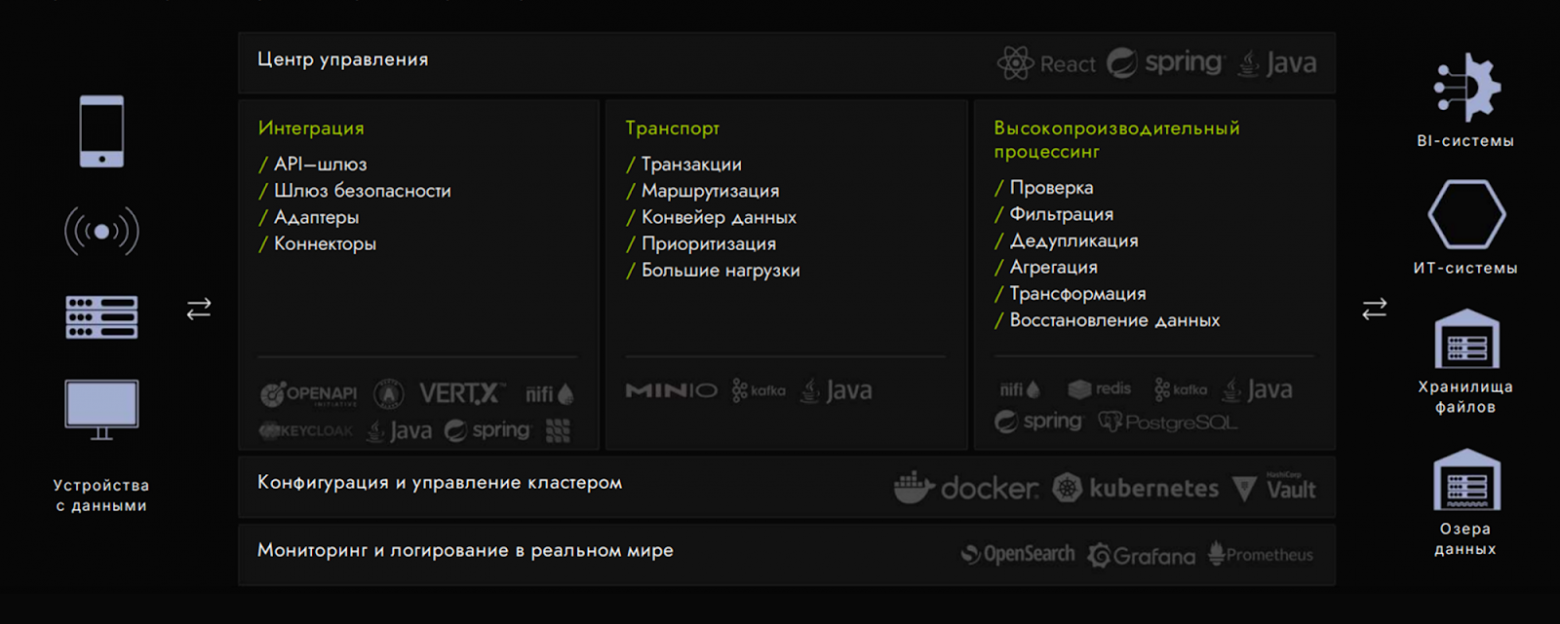Open the Центр управления tab
Image resolution: width=1560 pixels, height=624 pixels.
tap(343, 60)
